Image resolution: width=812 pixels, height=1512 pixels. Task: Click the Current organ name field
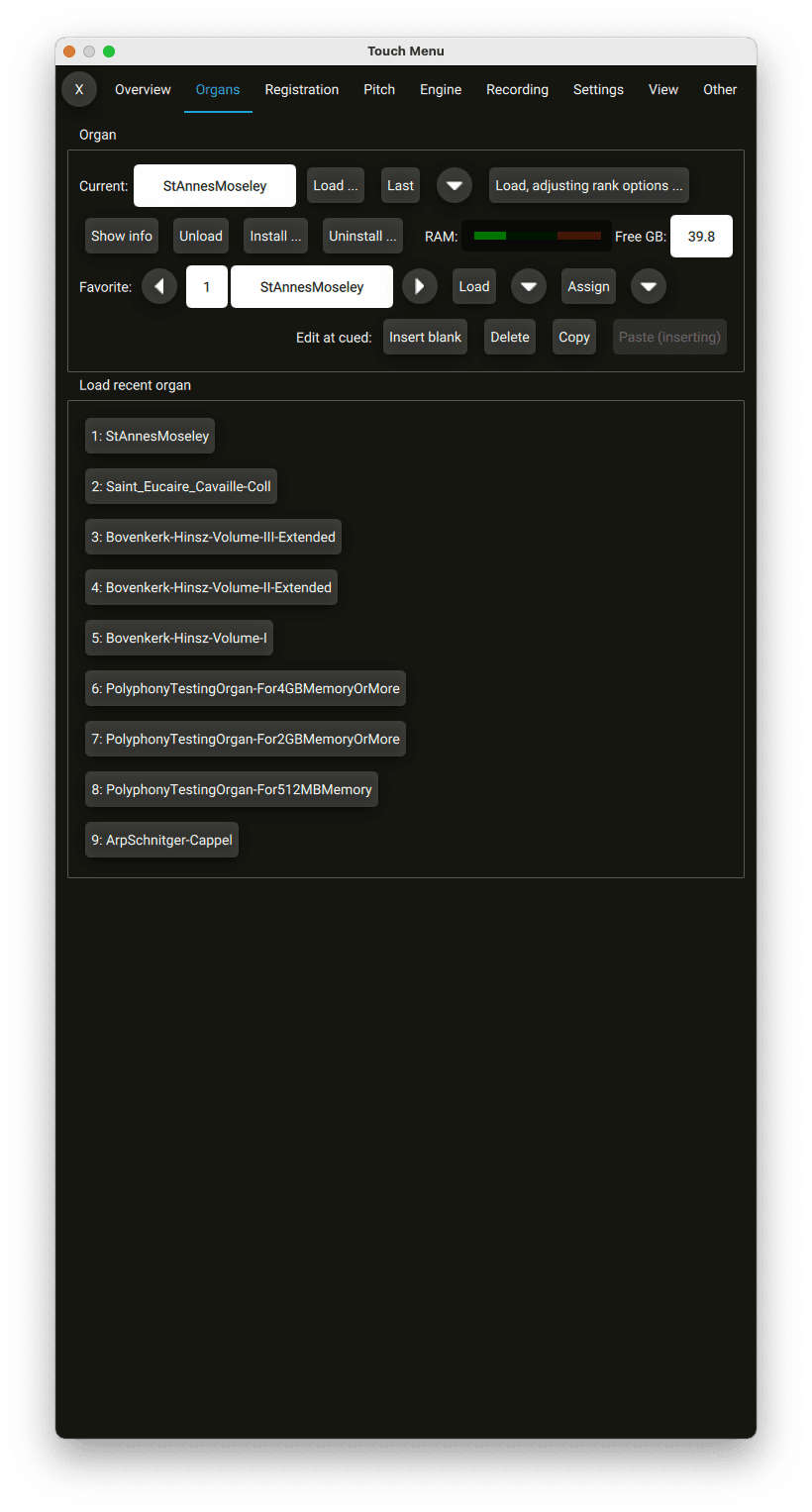pos(215,185)
